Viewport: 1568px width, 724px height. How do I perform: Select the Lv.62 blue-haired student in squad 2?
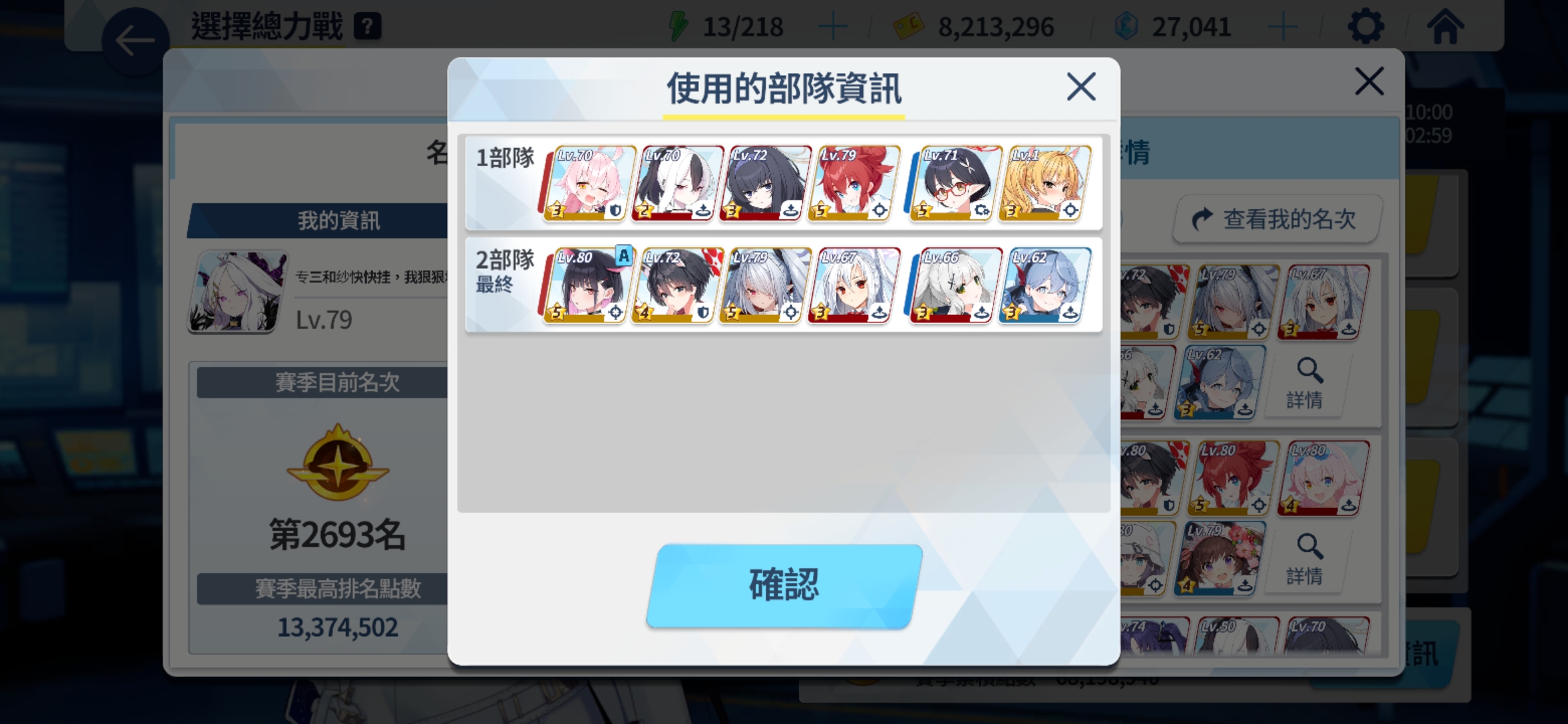click(x=1044, y=286)
